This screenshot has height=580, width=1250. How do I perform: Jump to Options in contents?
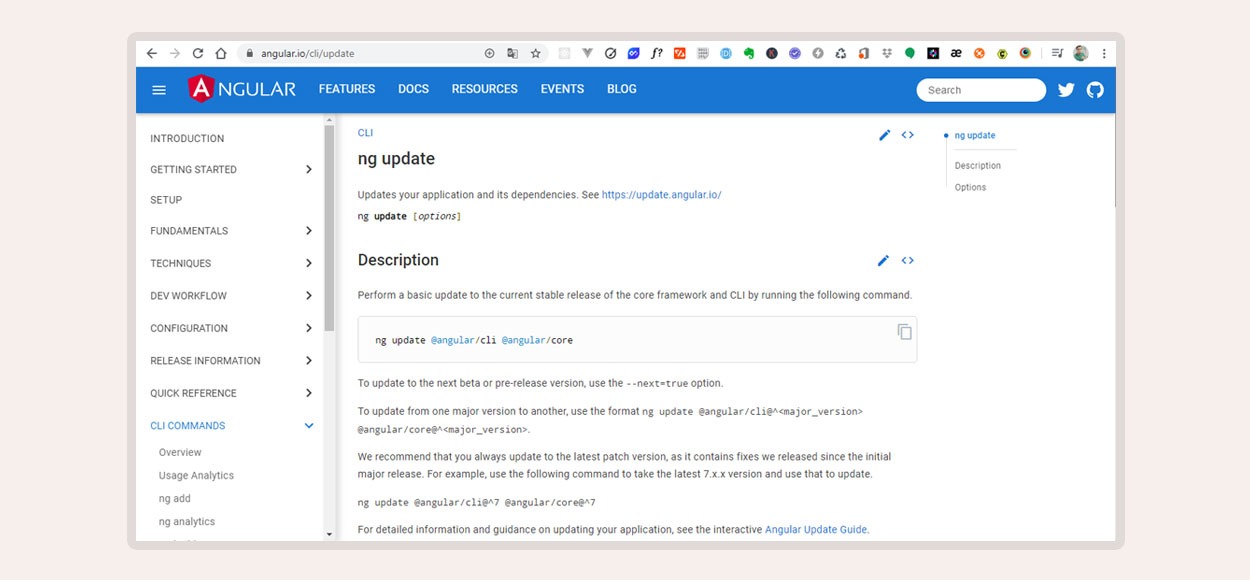click(x=971, y=188)
